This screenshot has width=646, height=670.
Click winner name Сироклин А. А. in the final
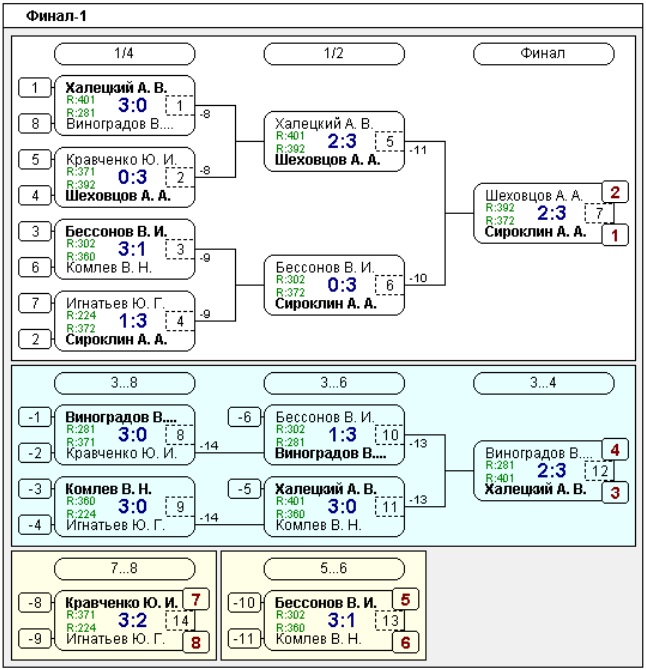click(535, 232)
